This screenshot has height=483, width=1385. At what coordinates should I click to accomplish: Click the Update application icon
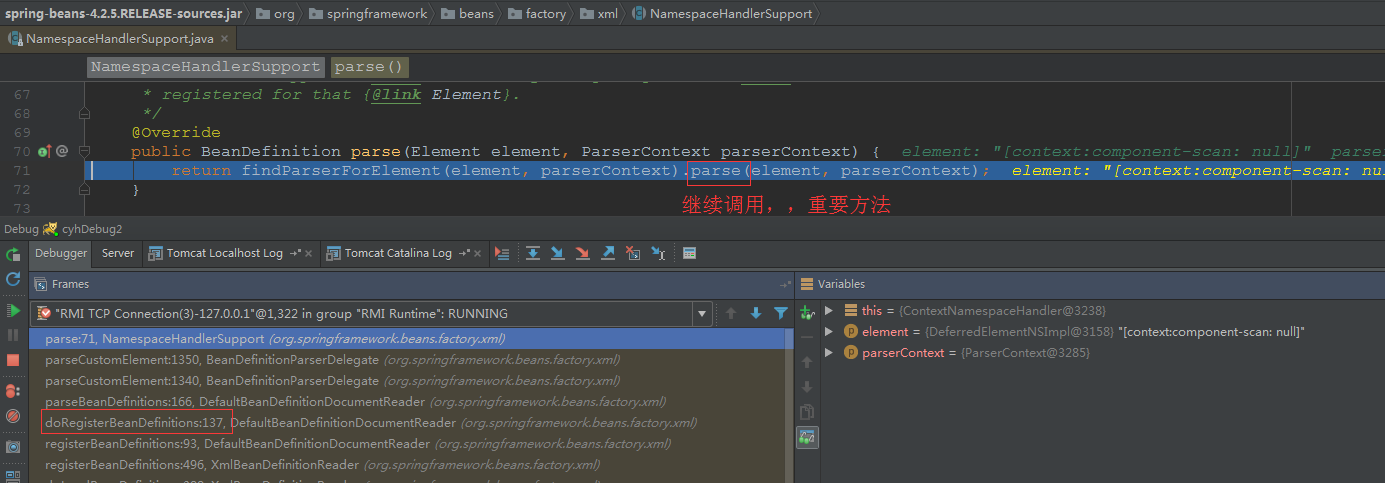pyautogui.click(x=13, y=279)
